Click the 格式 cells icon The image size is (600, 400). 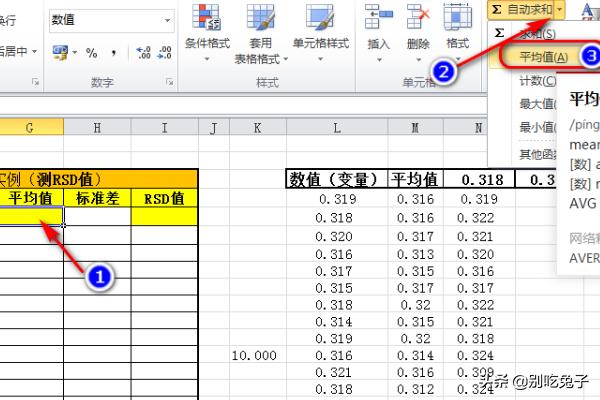[x=458, y=17]
